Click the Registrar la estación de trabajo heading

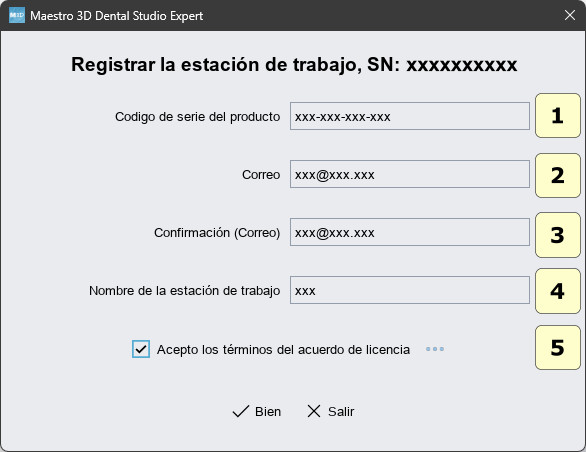click(x=294, y=64)
